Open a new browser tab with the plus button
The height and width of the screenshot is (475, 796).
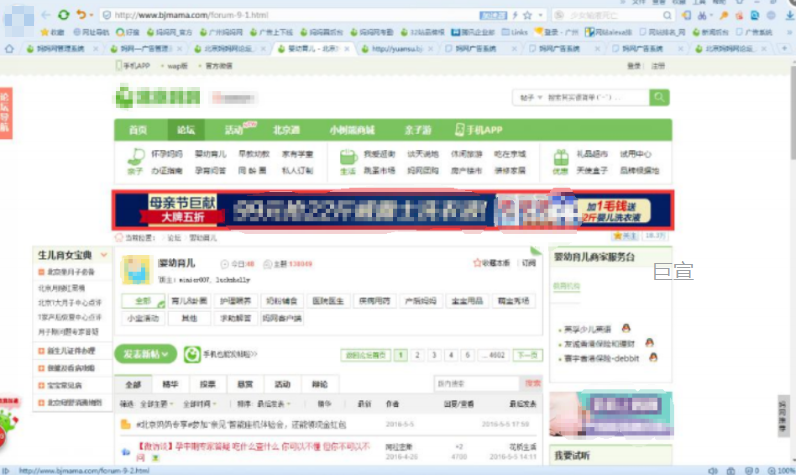click(784, 48)
